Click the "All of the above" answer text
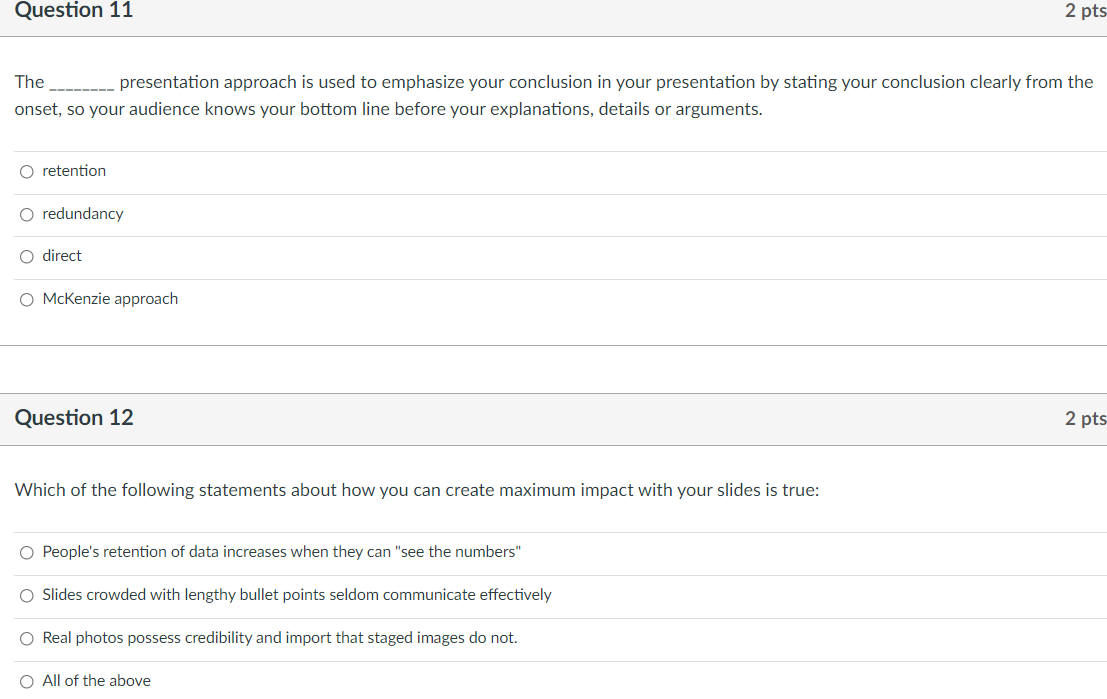 [x=96, y=681]
